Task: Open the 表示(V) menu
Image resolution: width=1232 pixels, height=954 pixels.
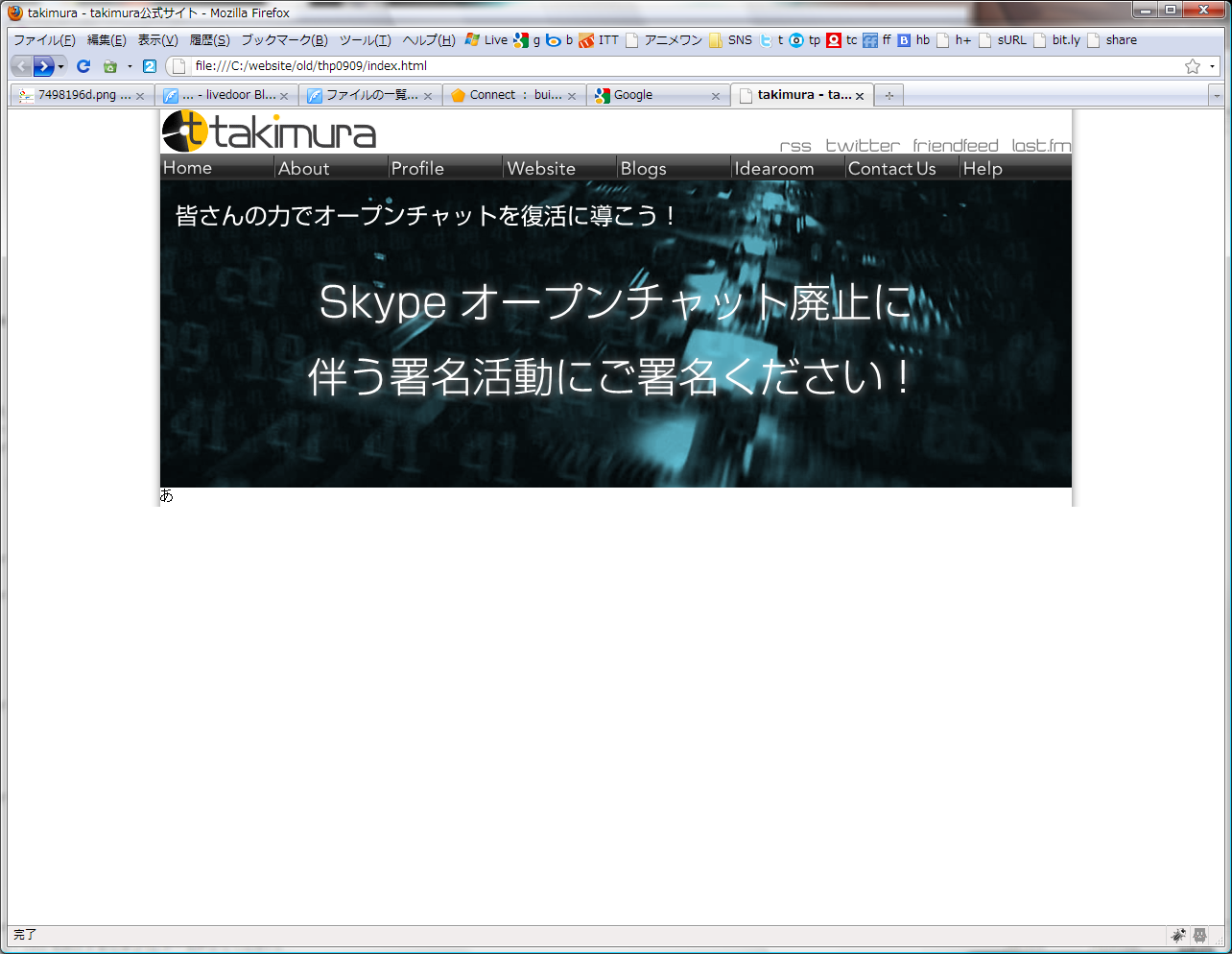Action: tap(157, 40)
